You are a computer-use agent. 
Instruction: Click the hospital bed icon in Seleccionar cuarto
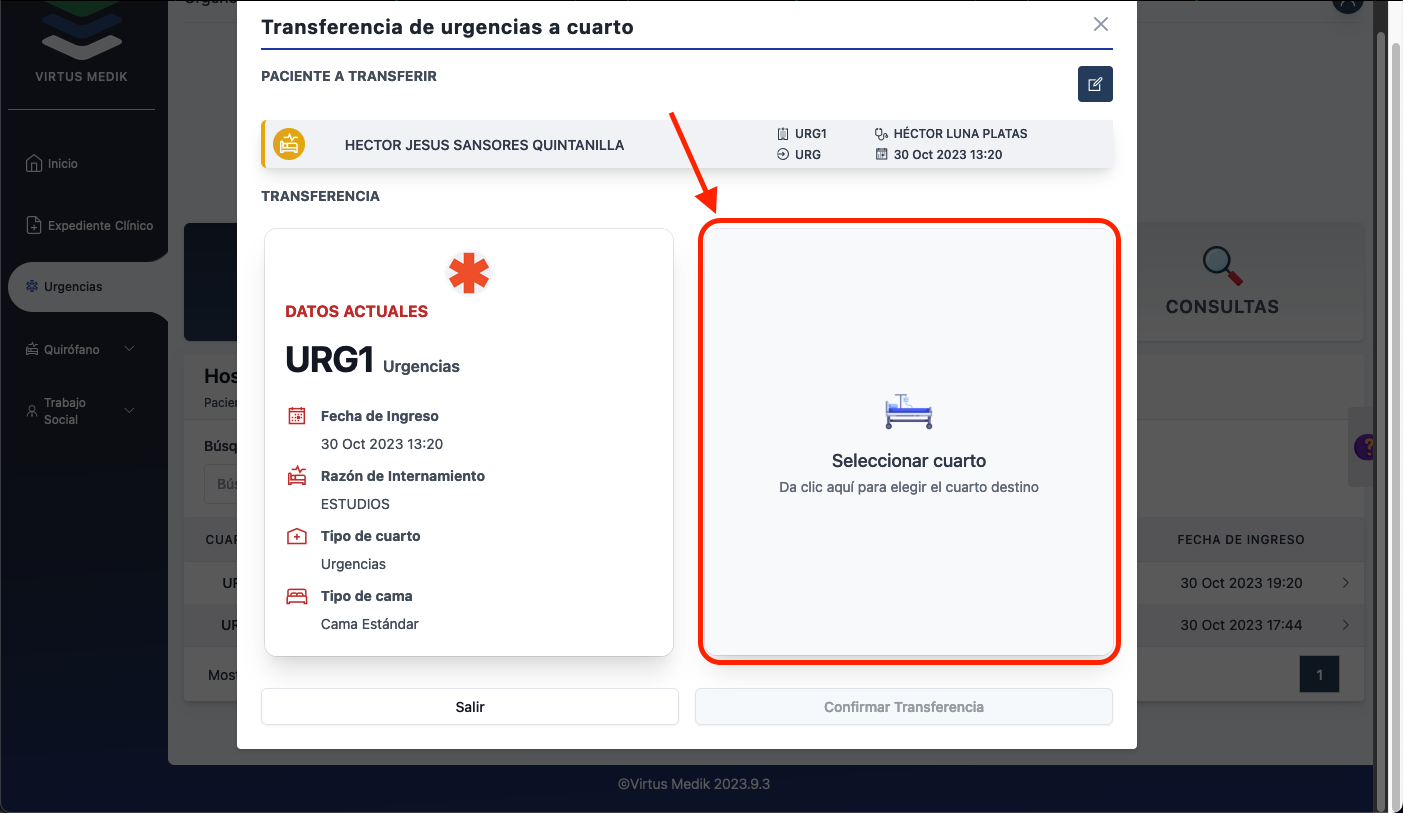point(908,411)
